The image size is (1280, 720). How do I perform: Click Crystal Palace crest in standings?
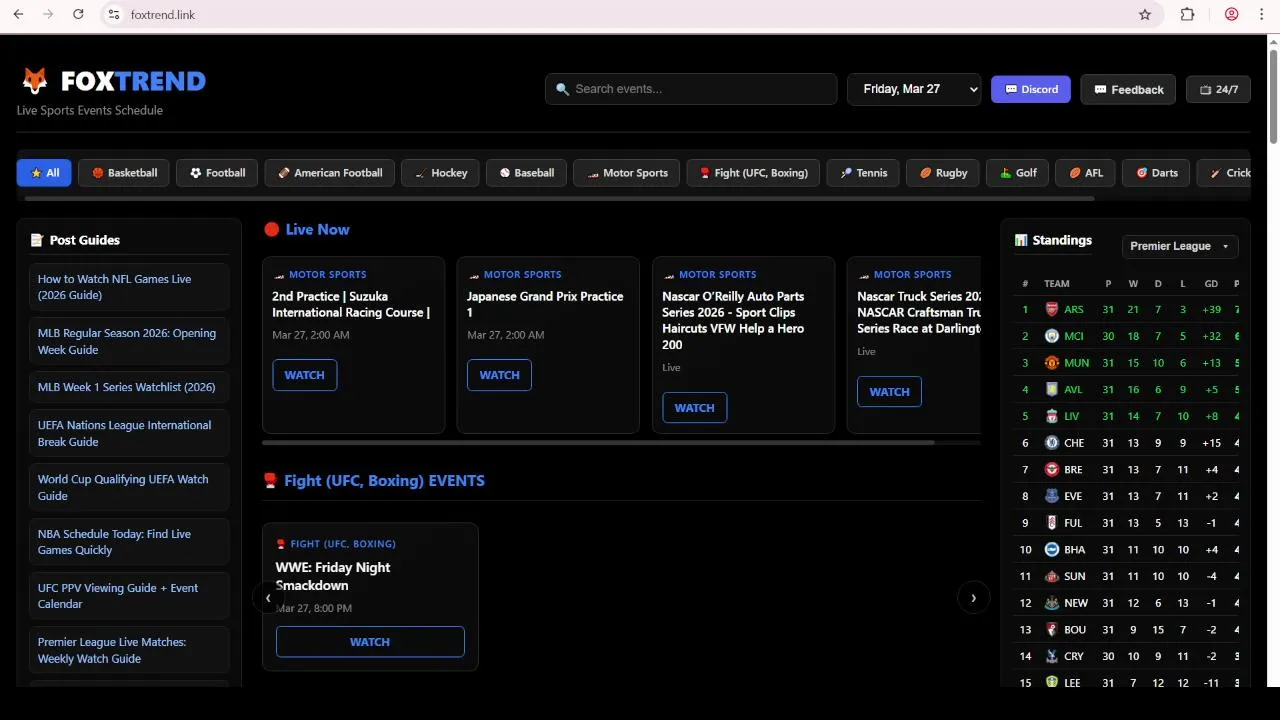[x=1052, y=656]
